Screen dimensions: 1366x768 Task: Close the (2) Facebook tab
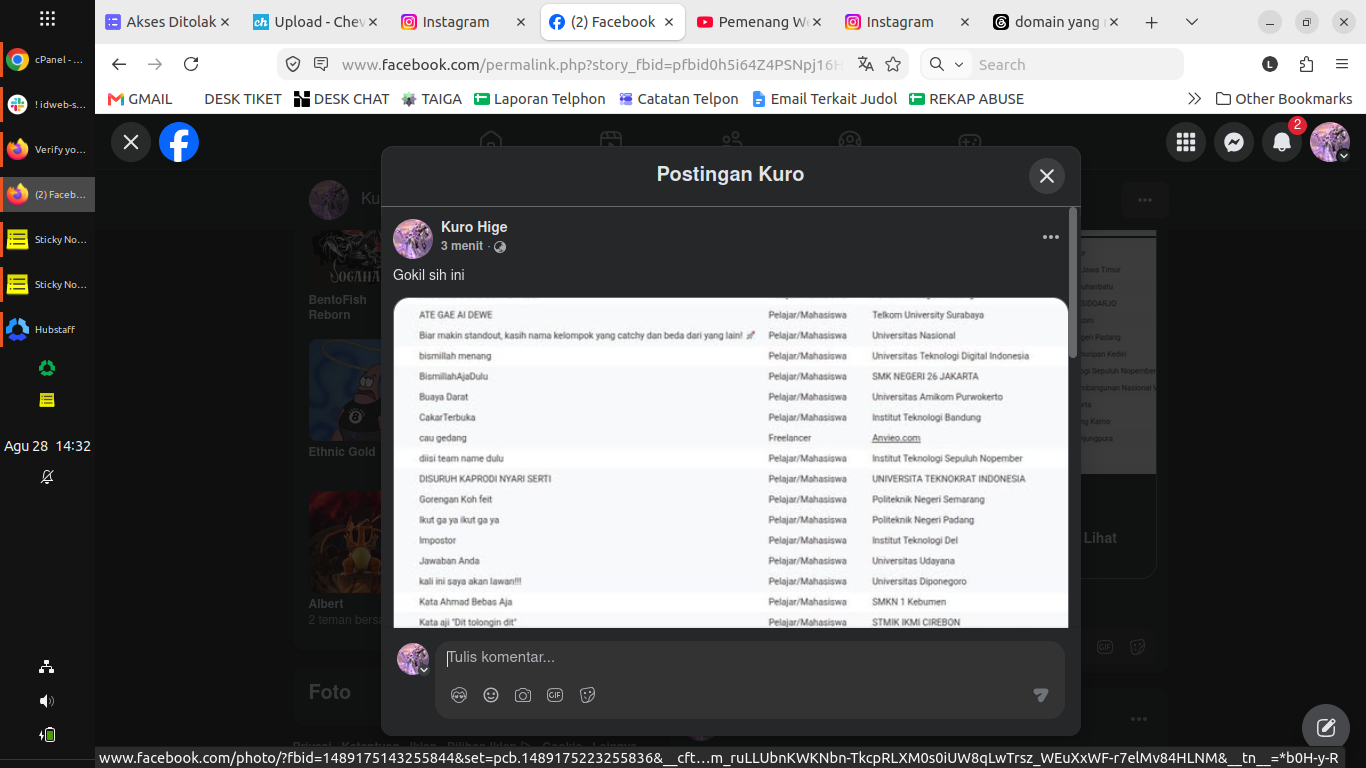(x=669, y=22)
